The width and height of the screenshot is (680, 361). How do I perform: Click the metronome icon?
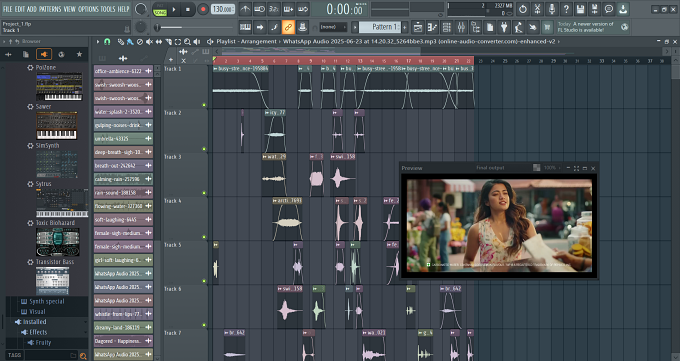click(245, 9)
